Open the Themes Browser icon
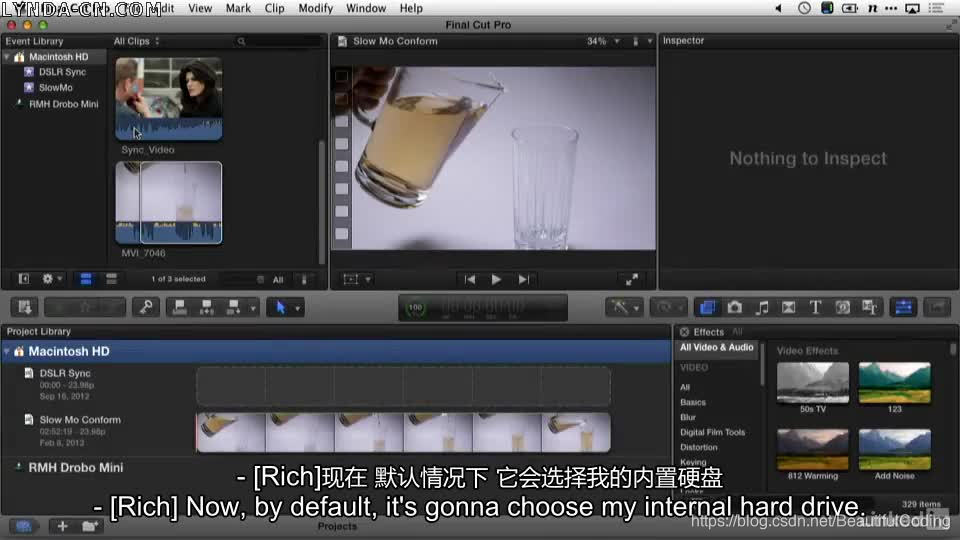The width and height of the screenshot is (960, 540). [869, 307]
